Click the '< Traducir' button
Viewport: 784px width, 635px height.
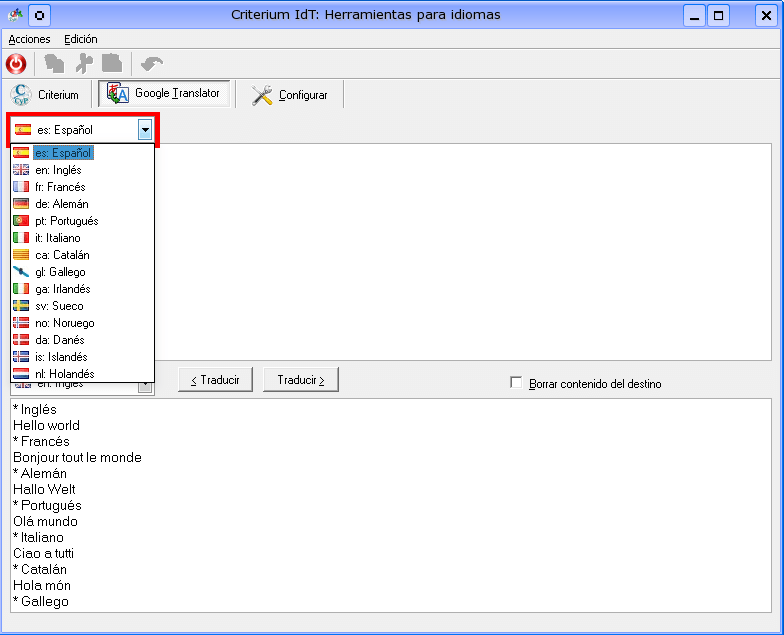point(216,380)
